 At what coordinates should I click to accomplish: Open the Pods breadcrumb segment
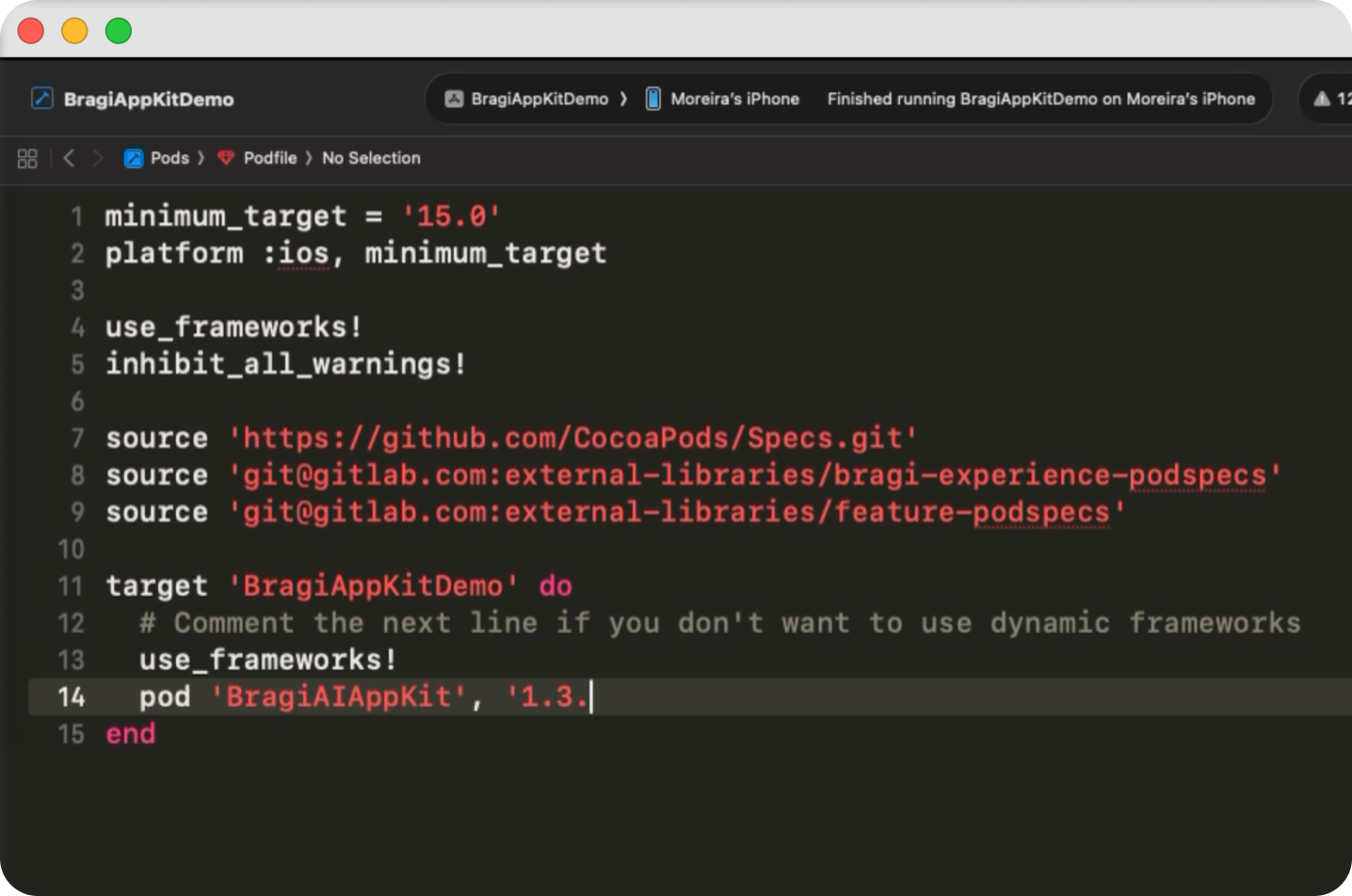coord(169,158)
